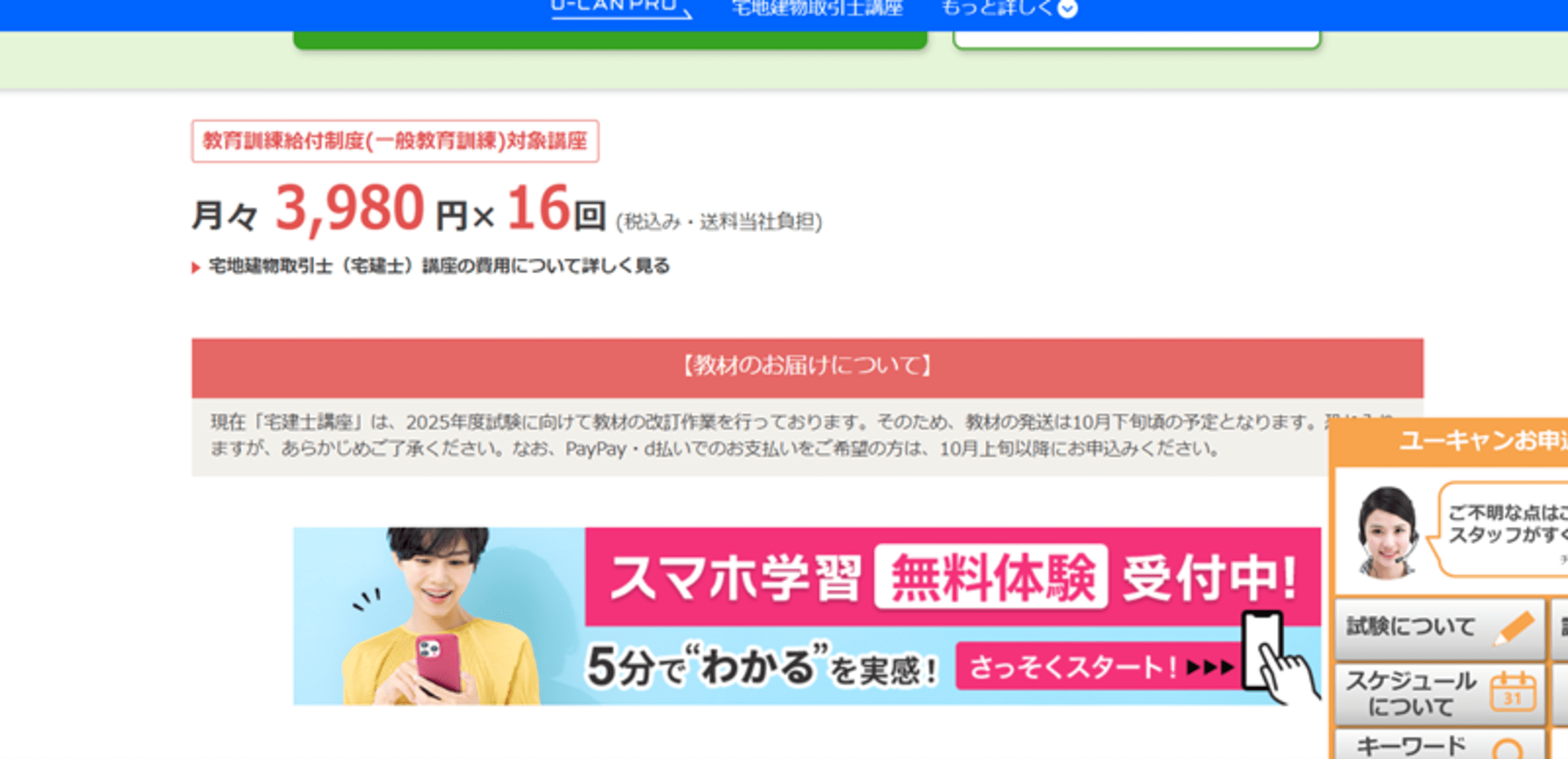1568x759 pixels.
Task: Click the 教育訓練給付制度 対象講座 badge
Action: pyautogui.click(x=395, y=141)
